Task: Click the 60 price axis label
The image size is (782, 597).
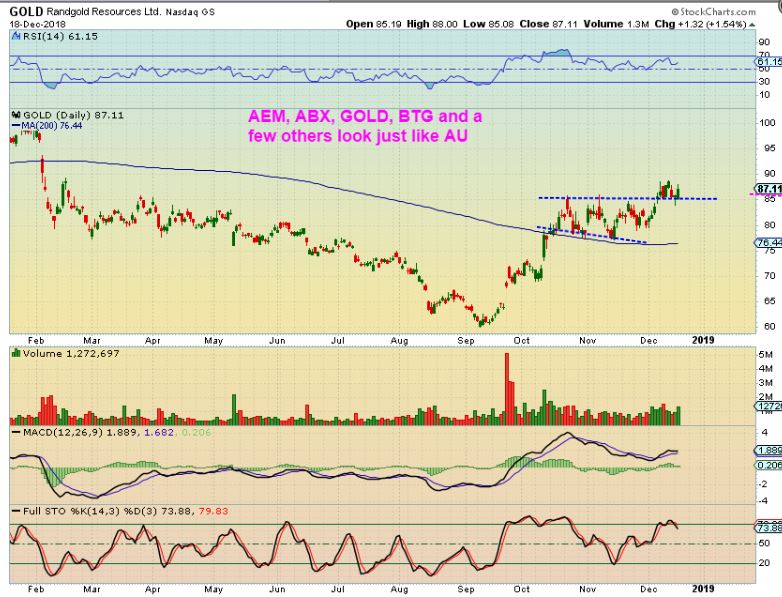Action: 770,327
